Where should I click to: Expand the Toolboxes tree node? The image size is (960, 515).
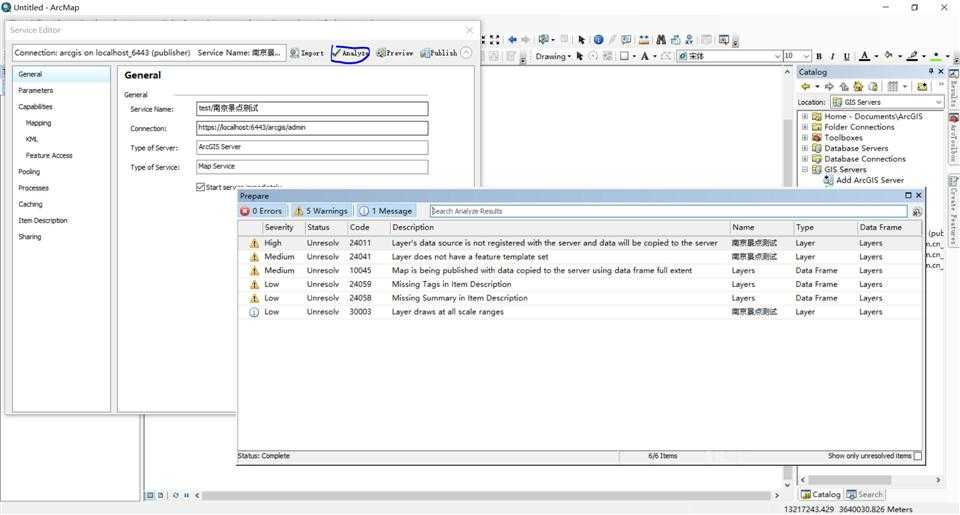[x=805, y=138]
